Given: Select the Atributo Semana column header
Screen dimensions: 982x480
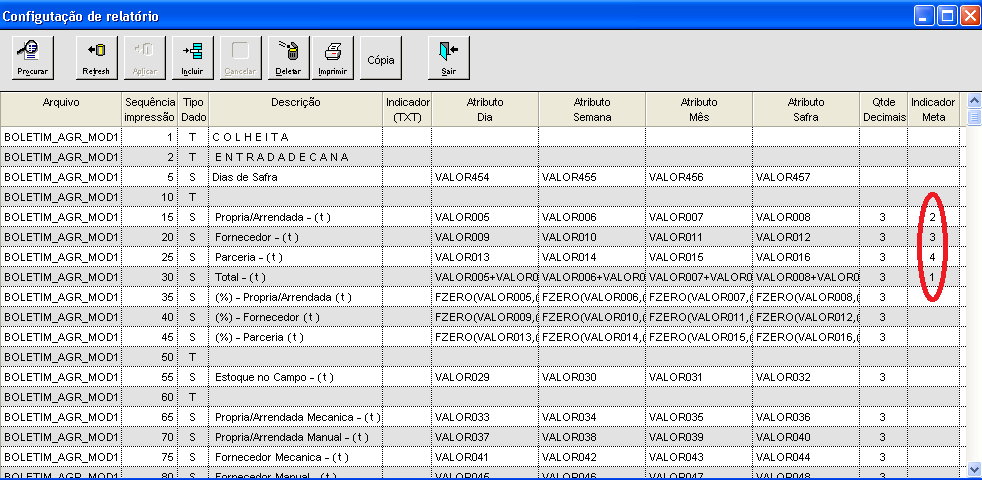Looking at the screenshot, I should tap(592, 110).
